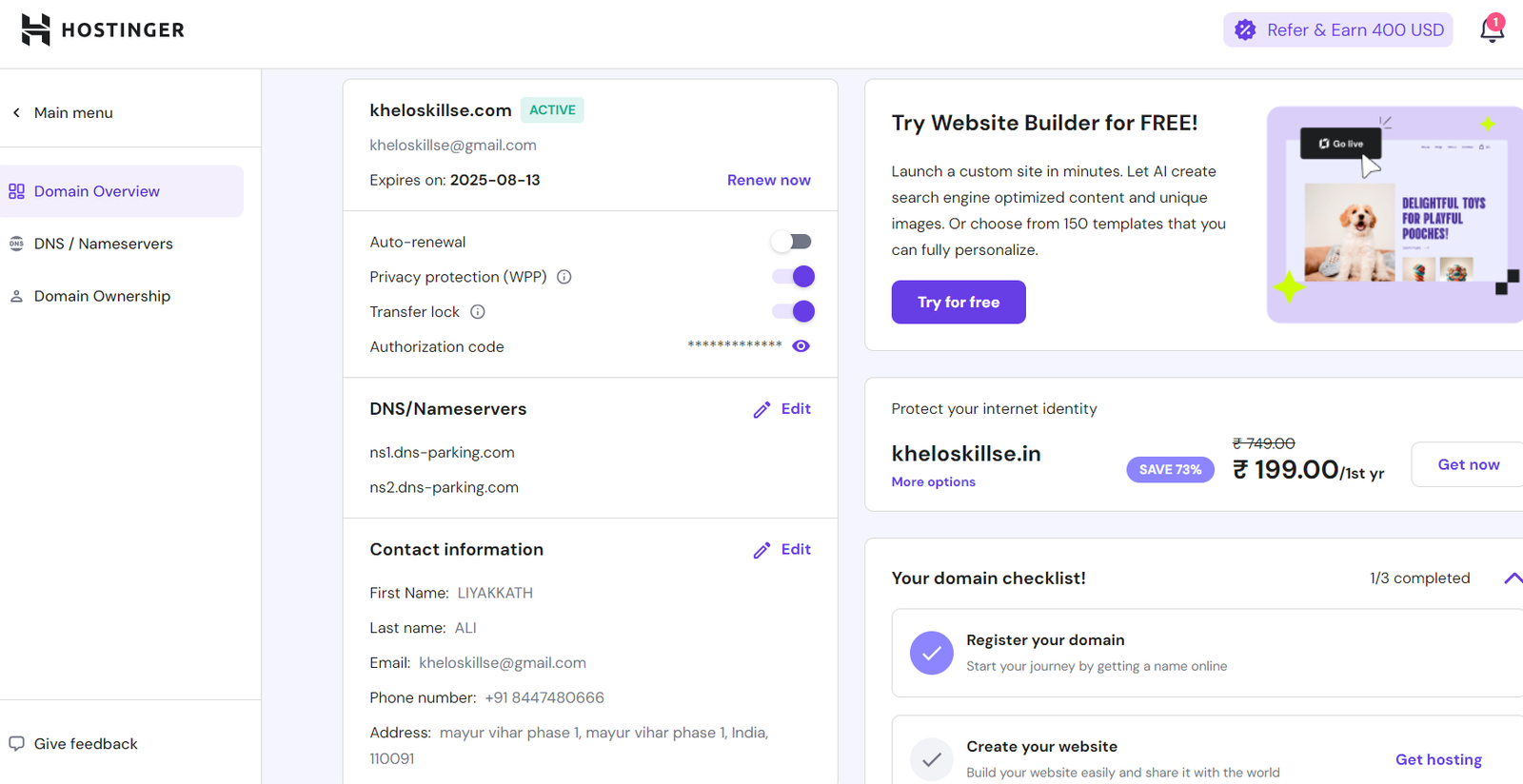
Task: Reveal the authorization code with eye icon
Action: [x=801, y=346]
